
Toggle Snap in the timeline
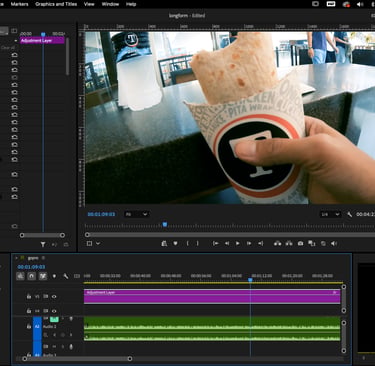point(31,276)
